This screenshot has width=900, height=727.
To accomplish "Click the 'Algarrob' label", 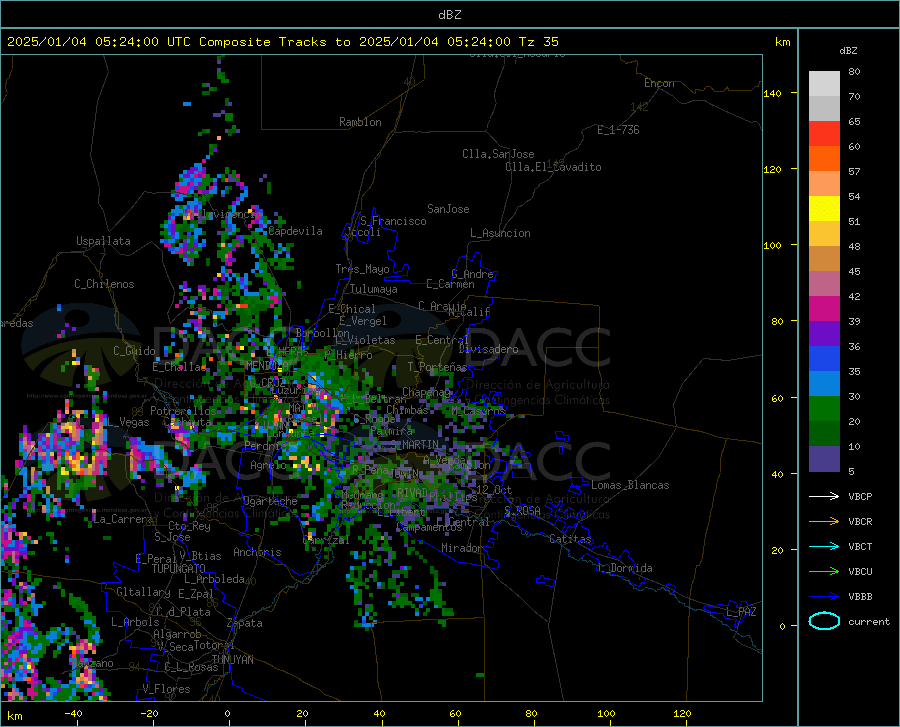I will 177,634.
